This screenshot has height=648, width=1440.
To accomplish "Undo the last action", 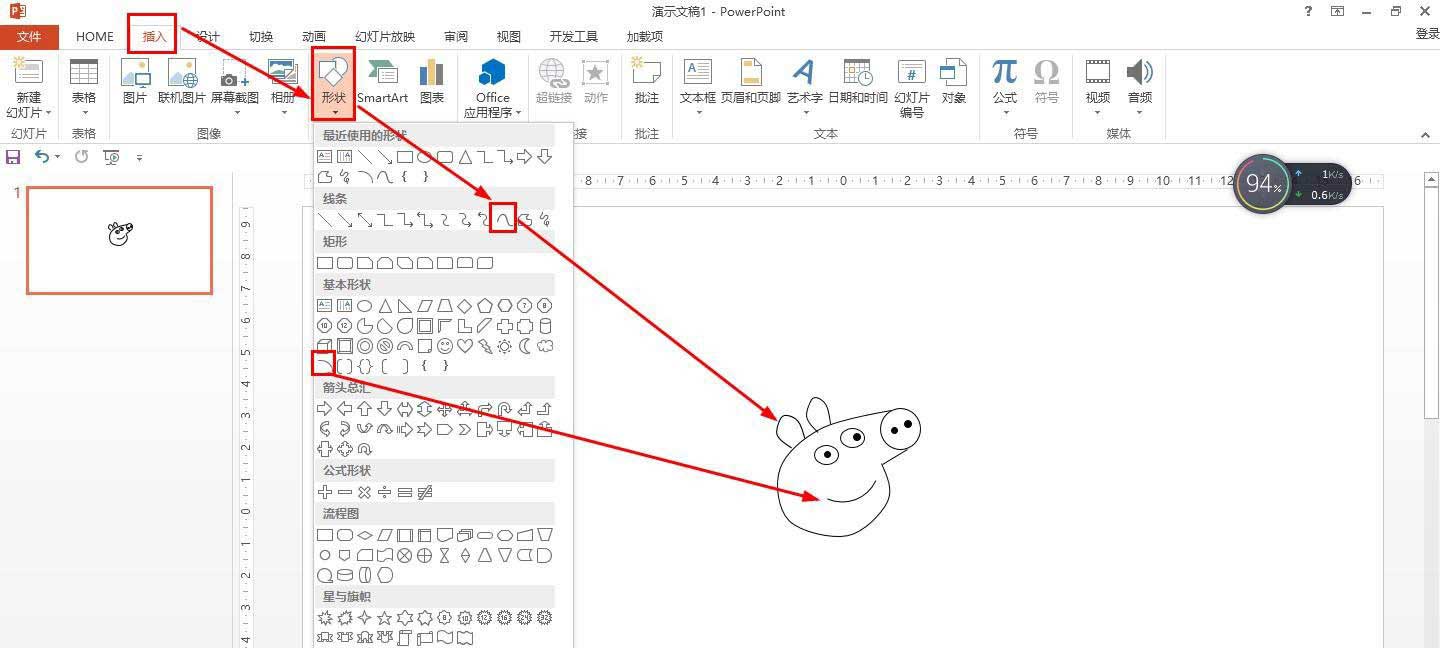I will pos(42,157).
